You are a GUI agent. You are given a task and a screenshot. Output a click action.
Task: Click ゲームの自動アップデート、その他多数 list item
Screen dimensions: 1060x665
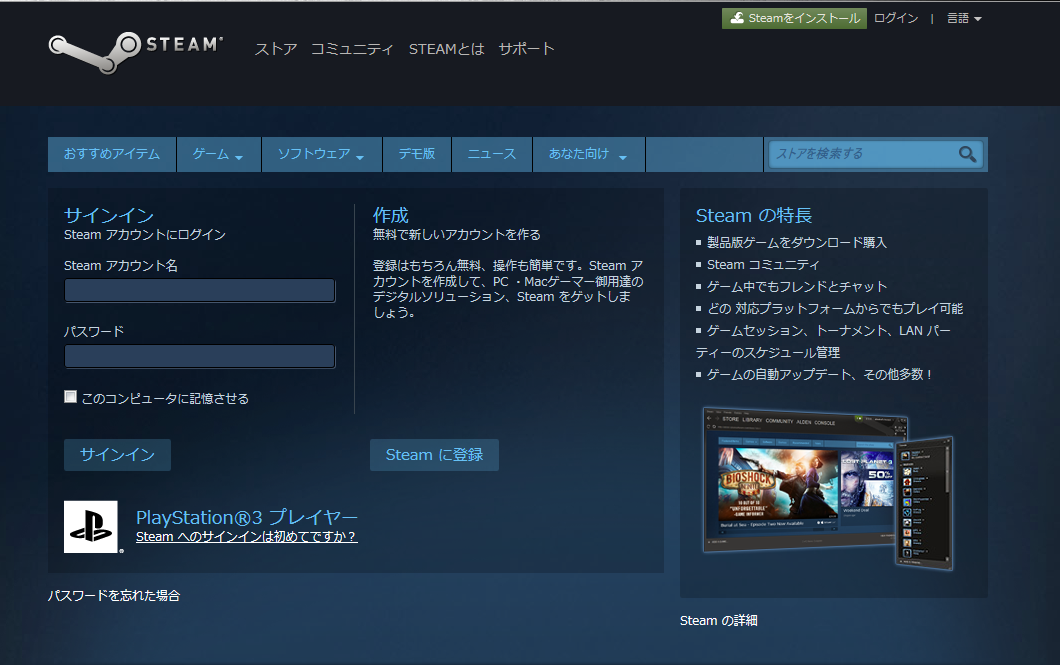click(x=819, y=374)
